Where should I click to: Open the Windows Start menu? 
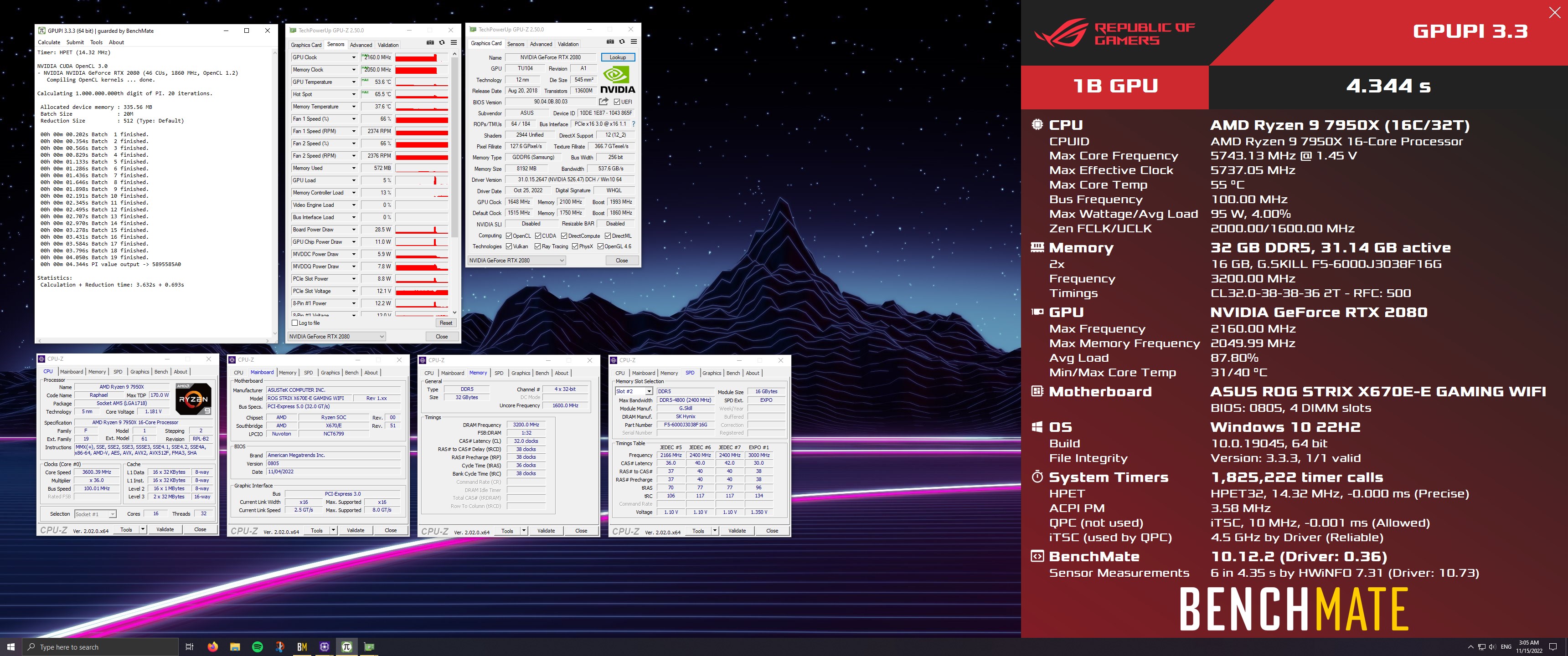(10, 647)
